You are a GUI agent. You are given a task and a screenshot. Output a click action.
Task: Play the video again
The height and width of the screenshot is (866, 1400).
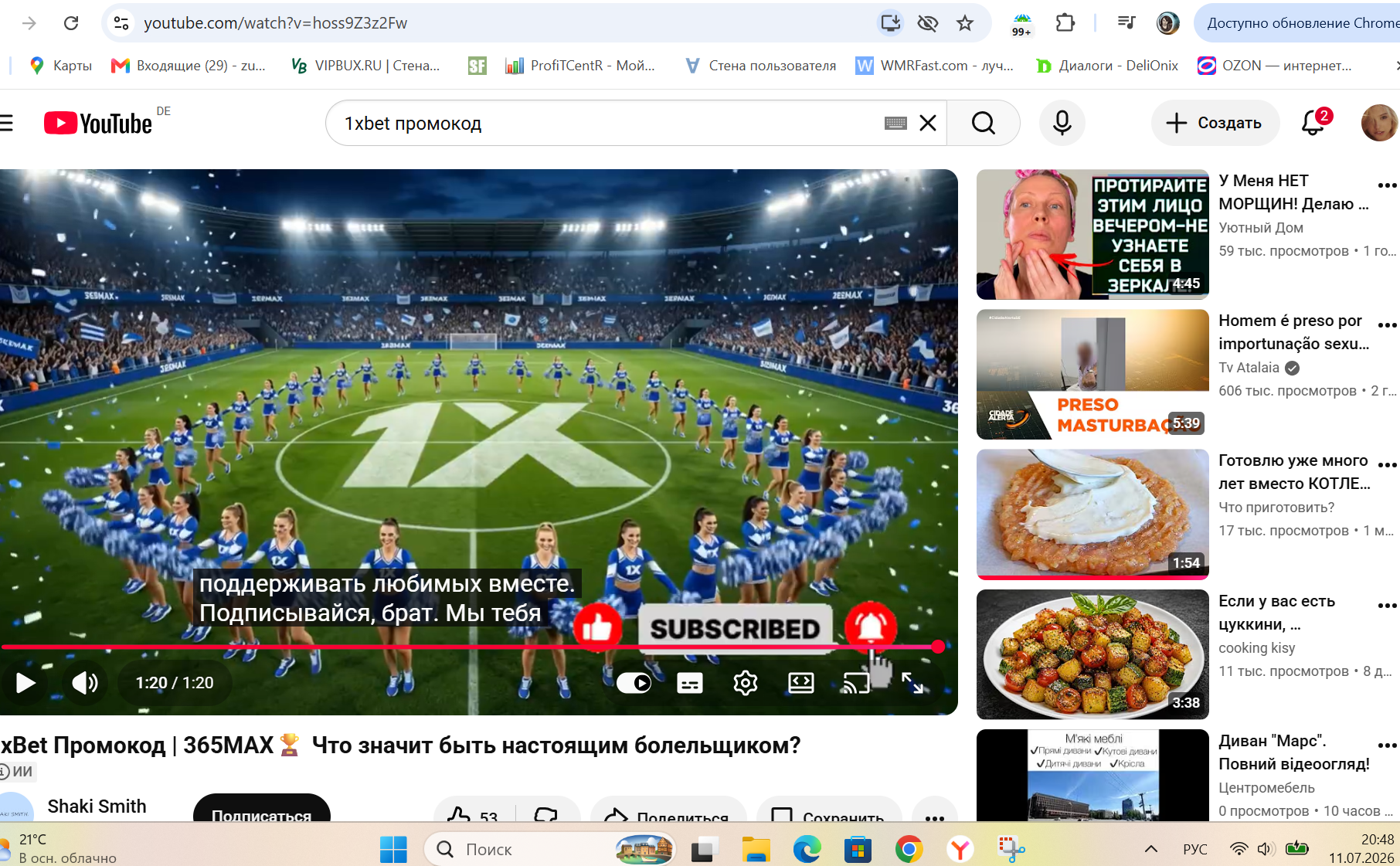25,683
